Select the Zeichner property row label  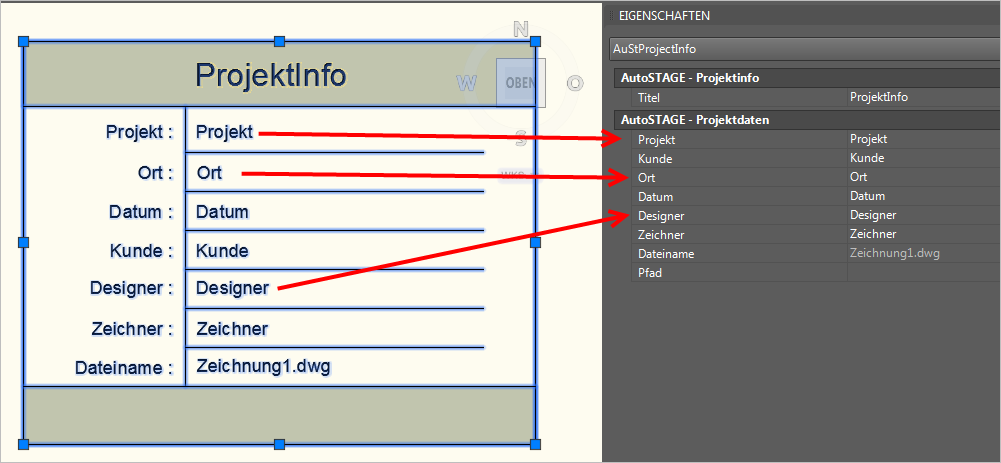pos(661,234)
